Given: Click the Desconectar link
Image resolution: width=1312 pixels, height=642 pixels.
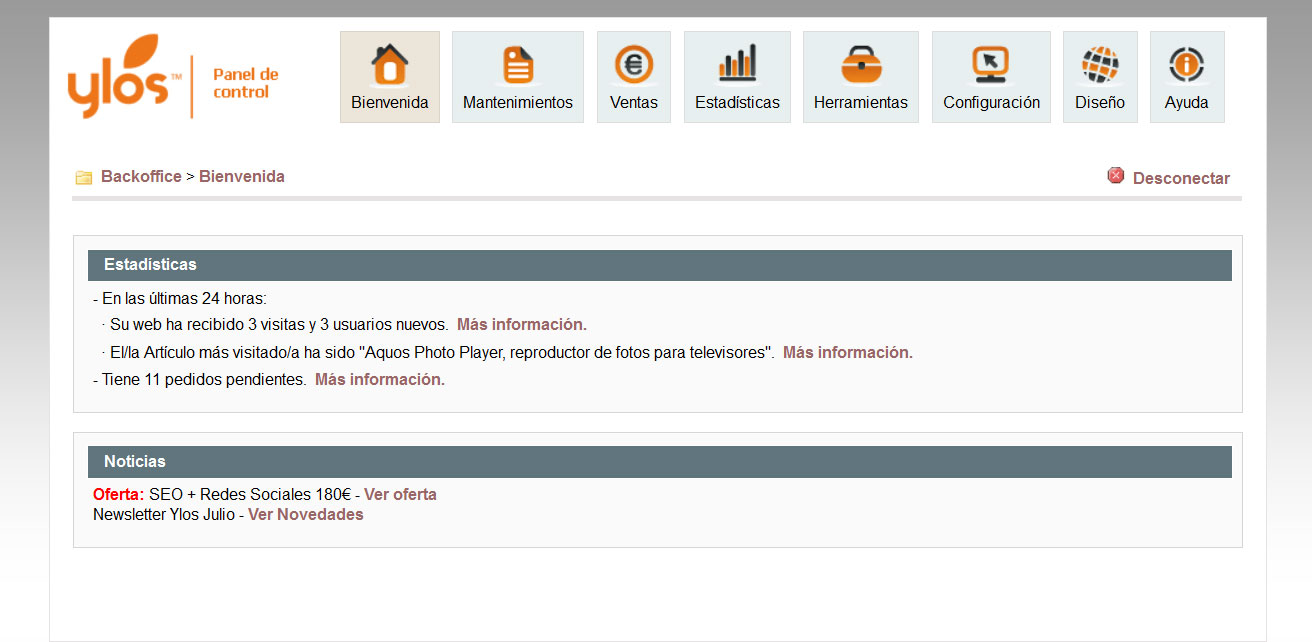Looking at the screenshot, I should pos(1181,179).
